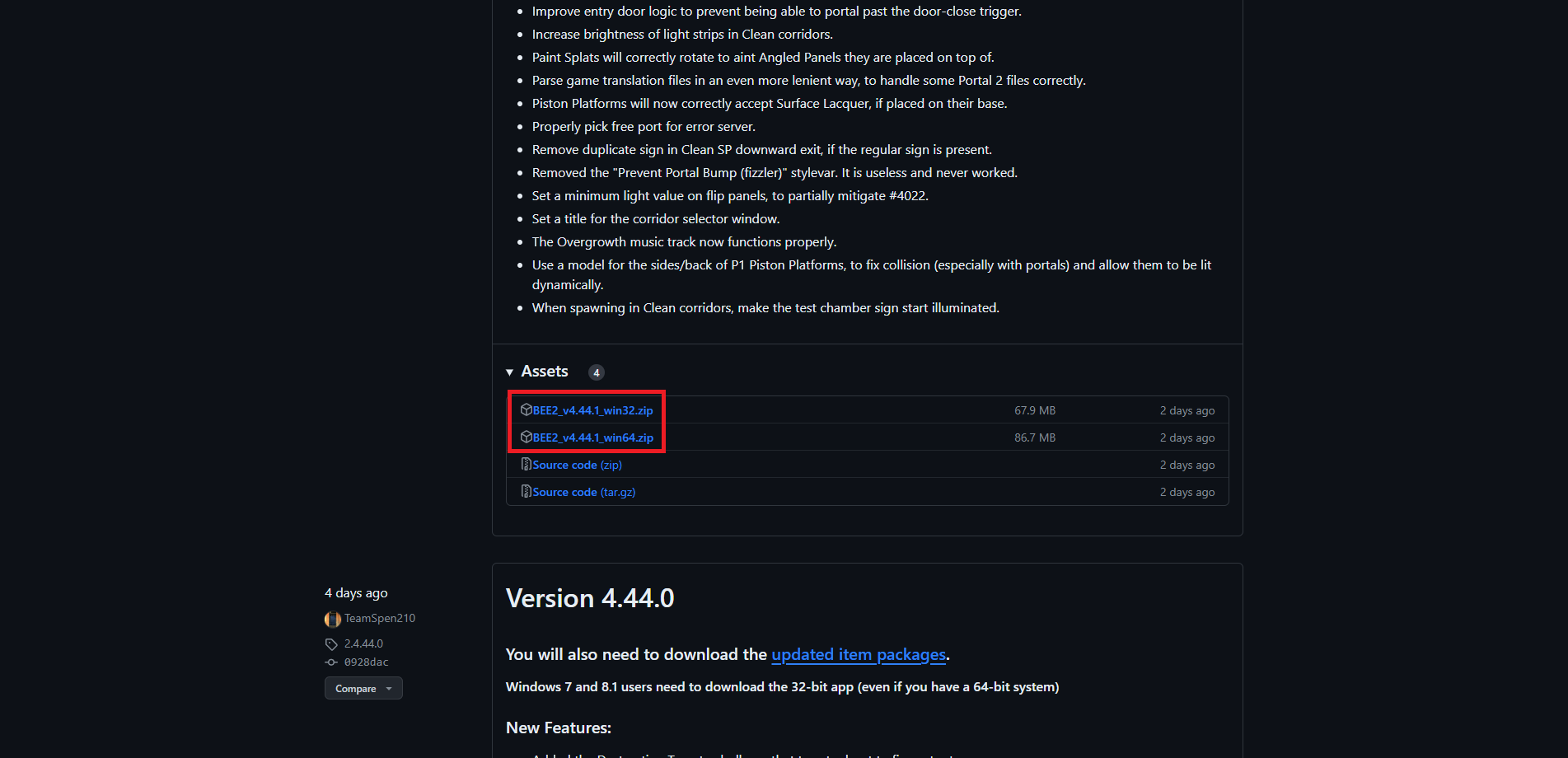Viewport: 1568px width, 758px height.
Task: Download BEE2_v4.44.1_win32.zip
Action: tap(592, 410)
